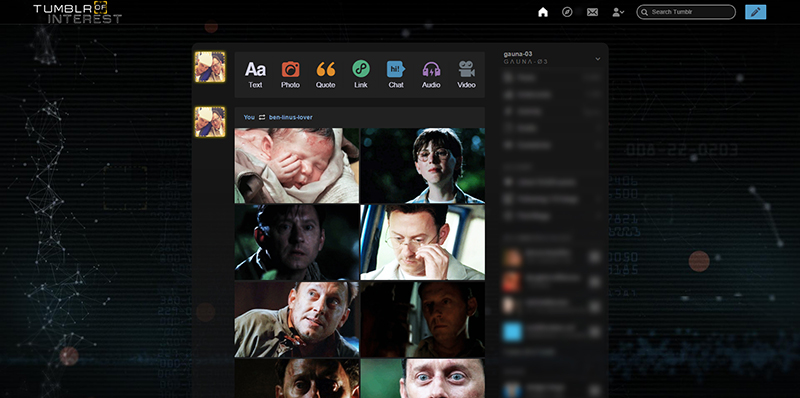Viewport: 800px width, 398px height.
Task: Create a new Quote post
Action: click(326, 74)
